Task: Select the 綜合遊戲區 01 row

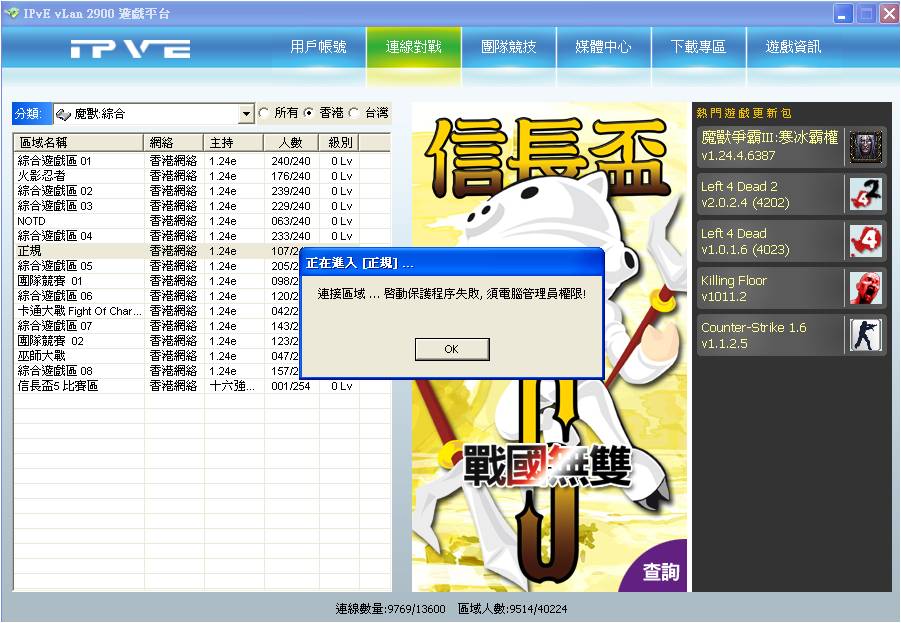Action: point(202,161)
